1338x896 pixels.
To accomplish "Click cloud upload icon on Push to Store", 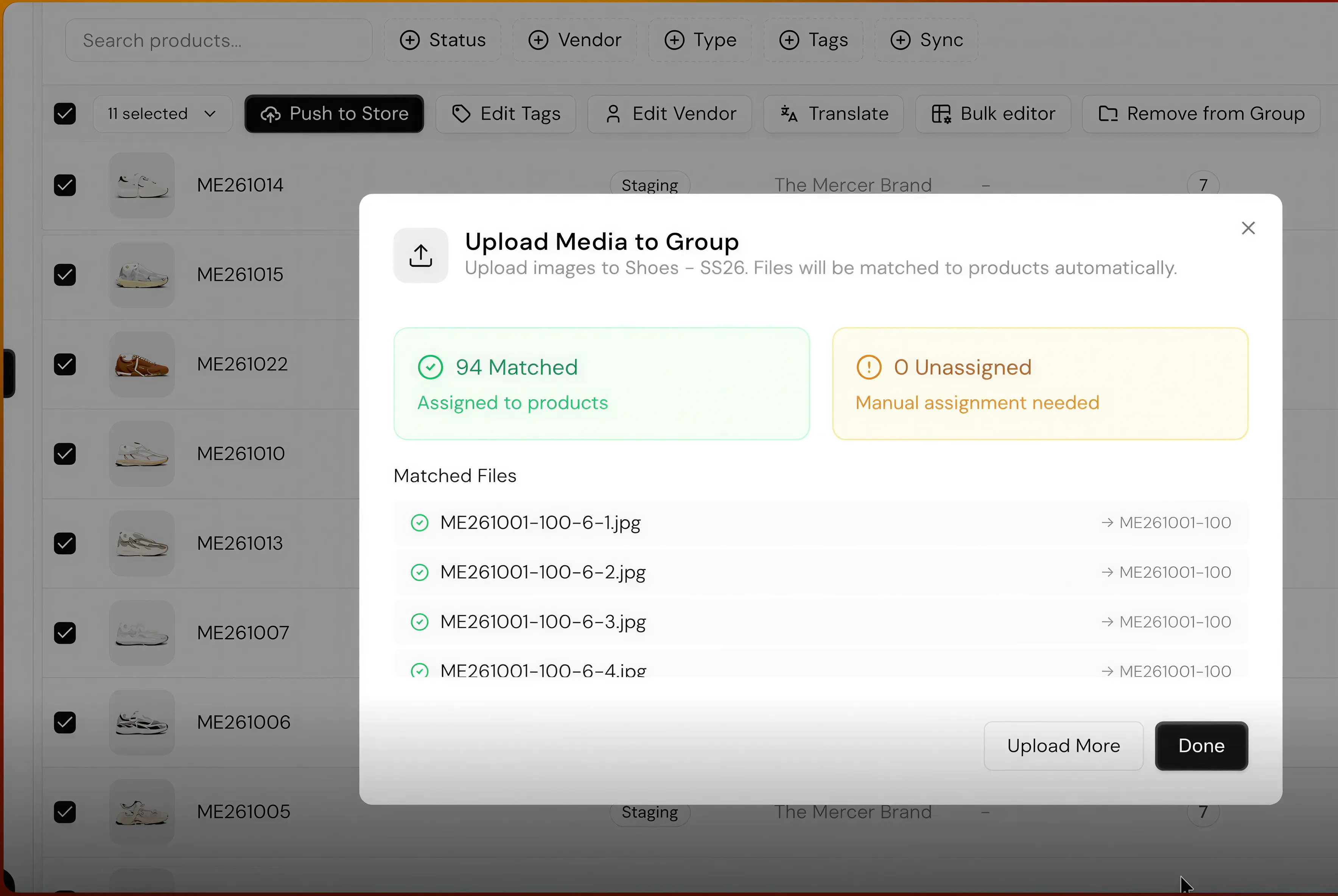I will coord(270,114).
